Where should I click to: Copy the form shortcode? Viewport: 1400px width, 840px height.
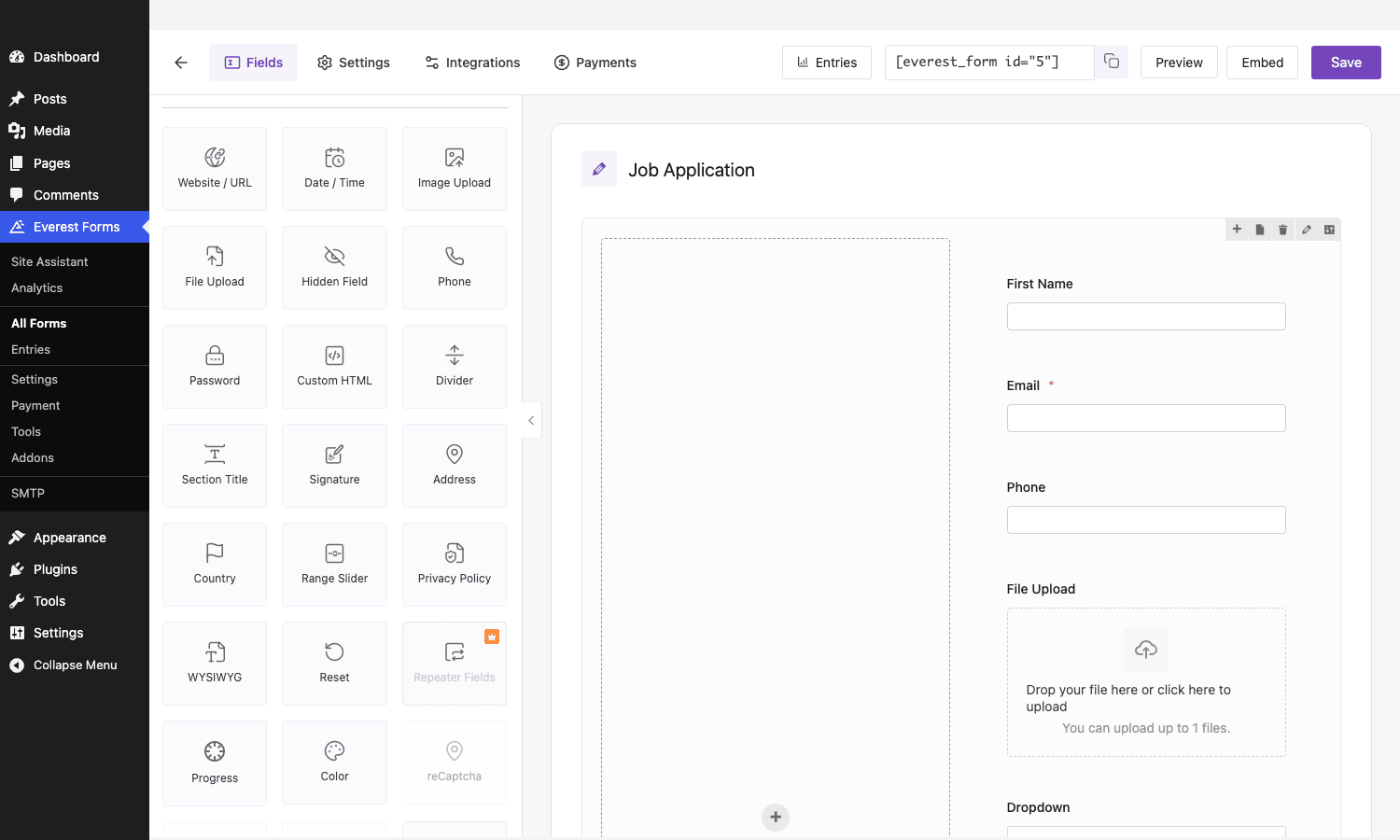click(x=1112, y=62)
